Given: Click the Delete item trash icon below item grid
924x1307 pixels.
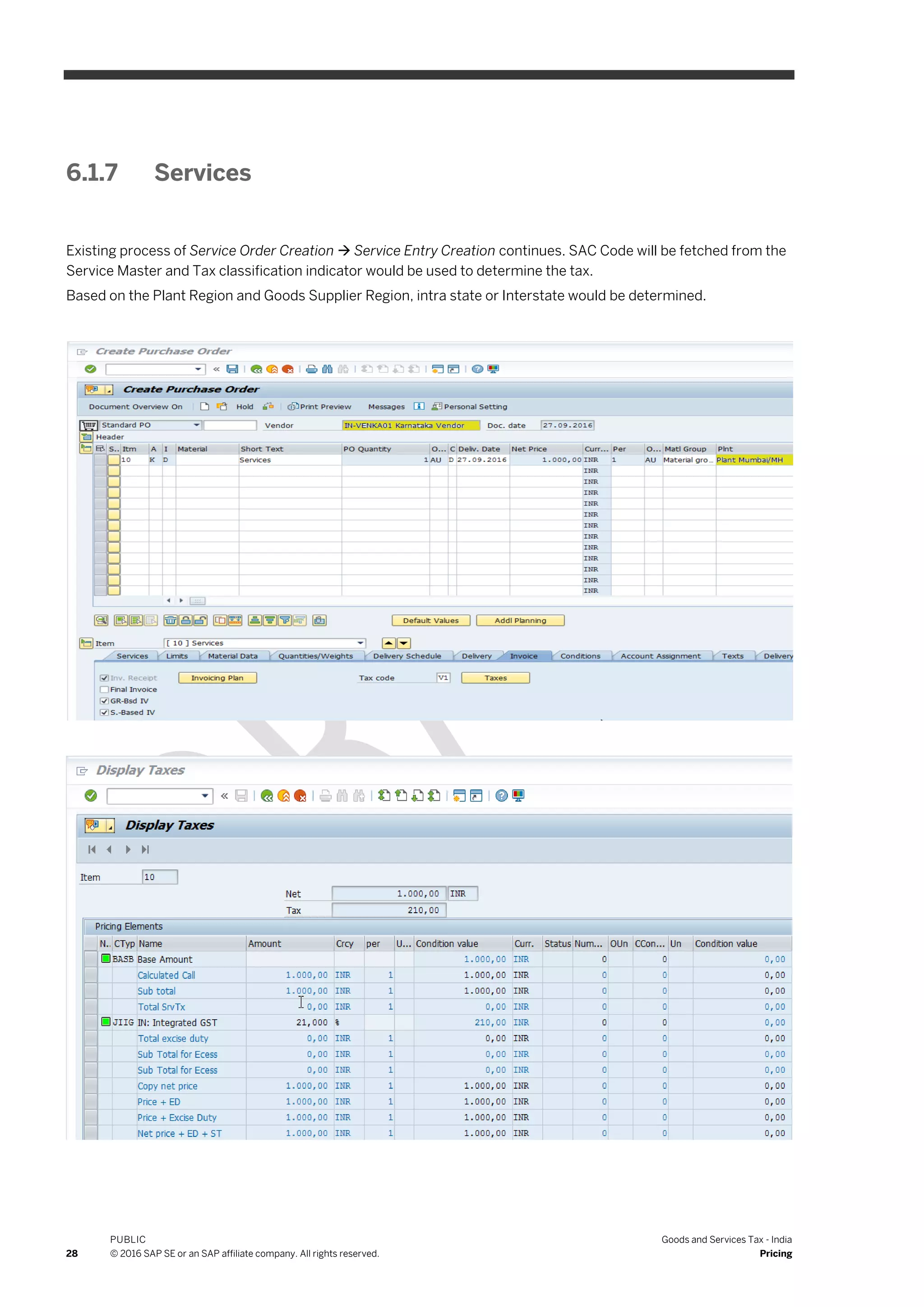Looking at the screenshot, I should (170, 620).
